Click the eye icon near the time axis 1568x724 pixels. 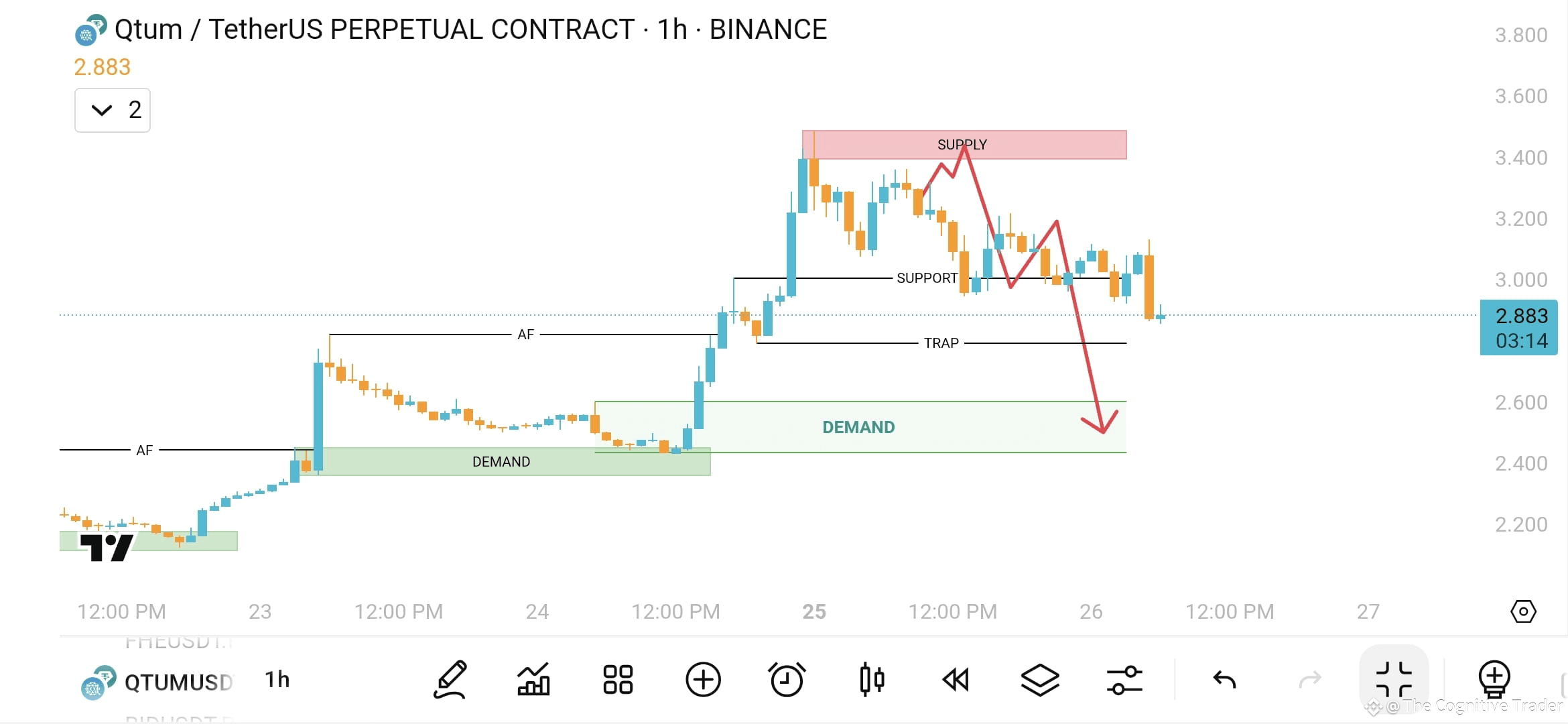1524,611
